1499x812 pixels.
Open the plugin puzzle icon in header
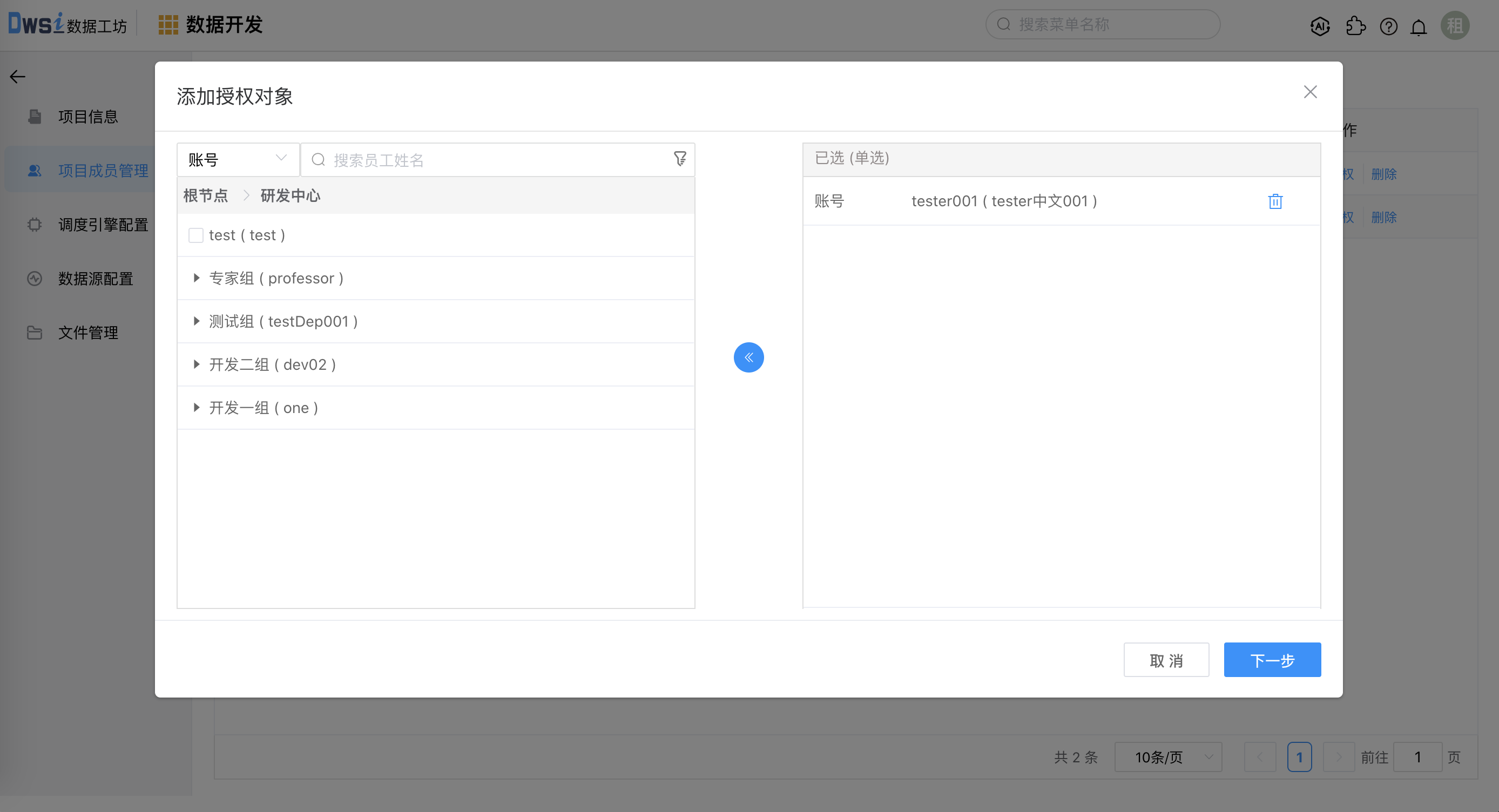tap(1355, 26)
